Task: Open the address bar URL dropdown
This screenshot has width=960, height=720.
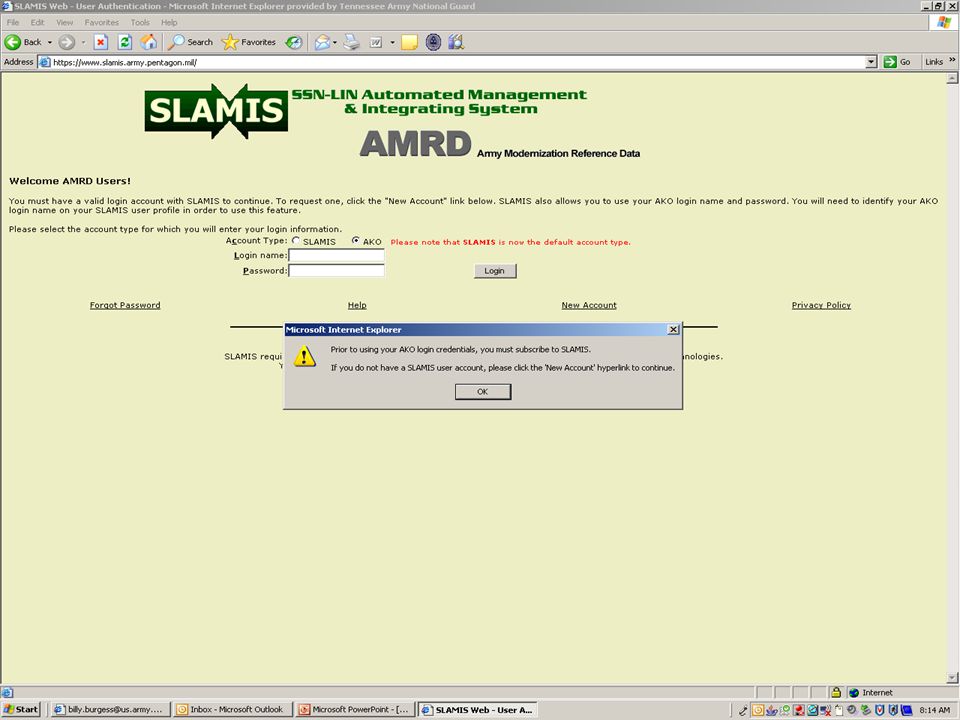Action: (871, 62)
